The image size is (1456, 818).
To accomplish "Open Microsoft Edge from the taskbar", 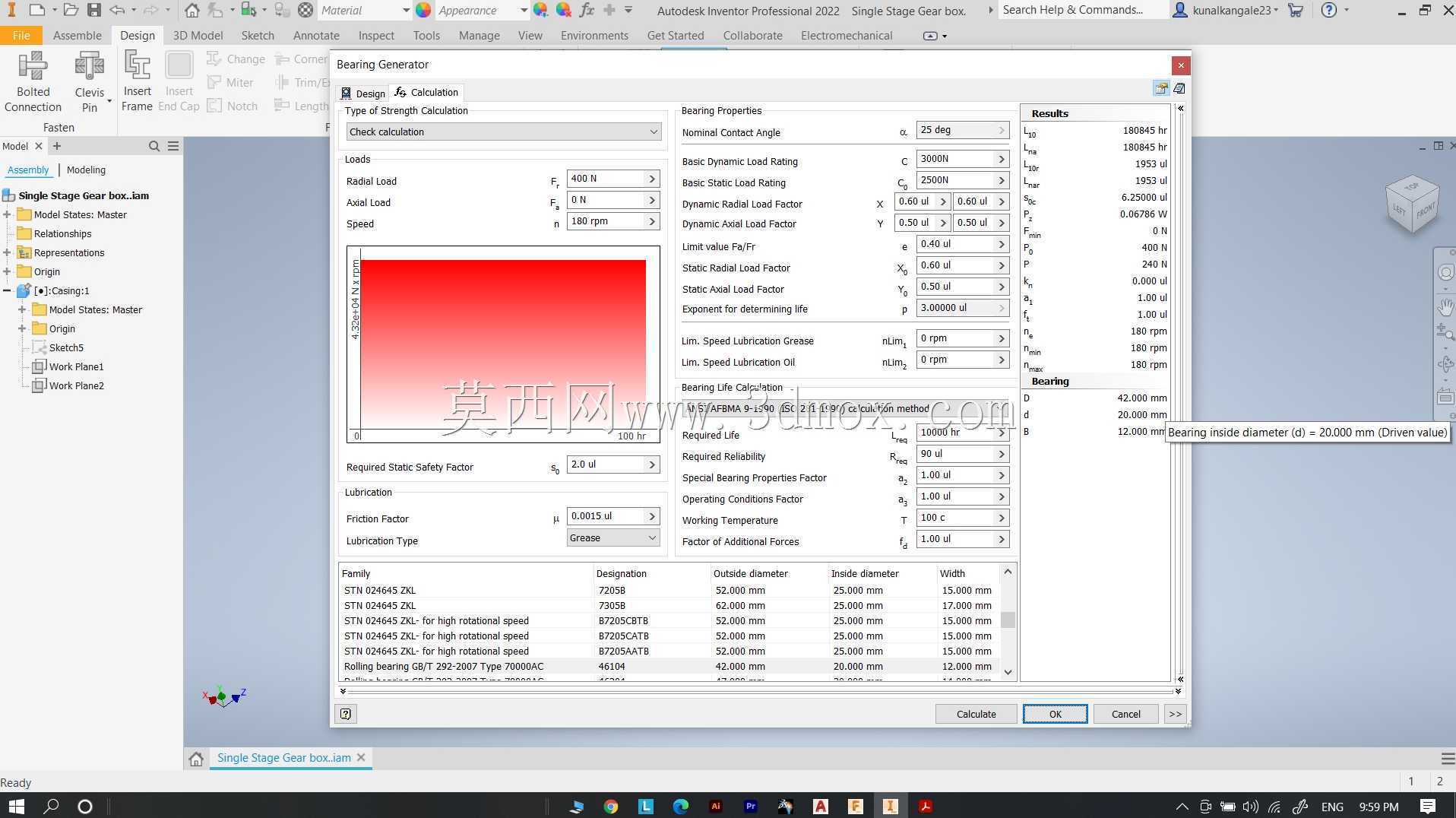I will tap(681, 806).
